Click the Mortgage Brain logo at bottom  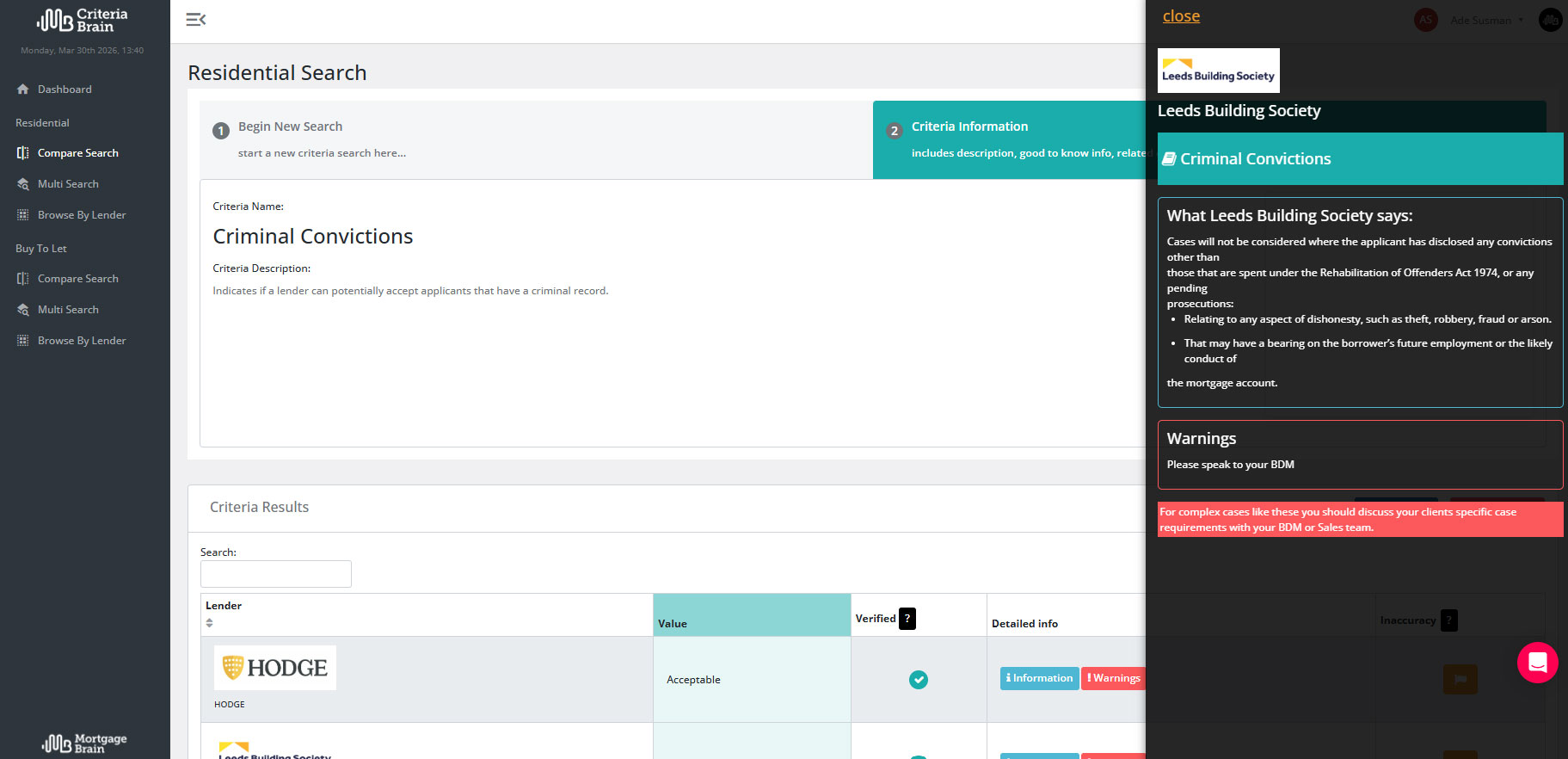click(84, 743)
